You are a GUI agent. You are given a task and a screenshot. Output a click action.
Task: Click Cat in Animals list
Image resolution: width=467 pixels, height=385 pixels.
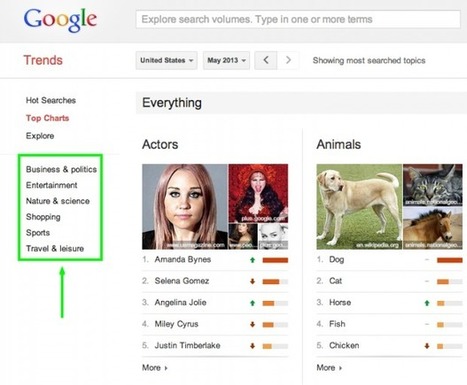pos(335,281)
